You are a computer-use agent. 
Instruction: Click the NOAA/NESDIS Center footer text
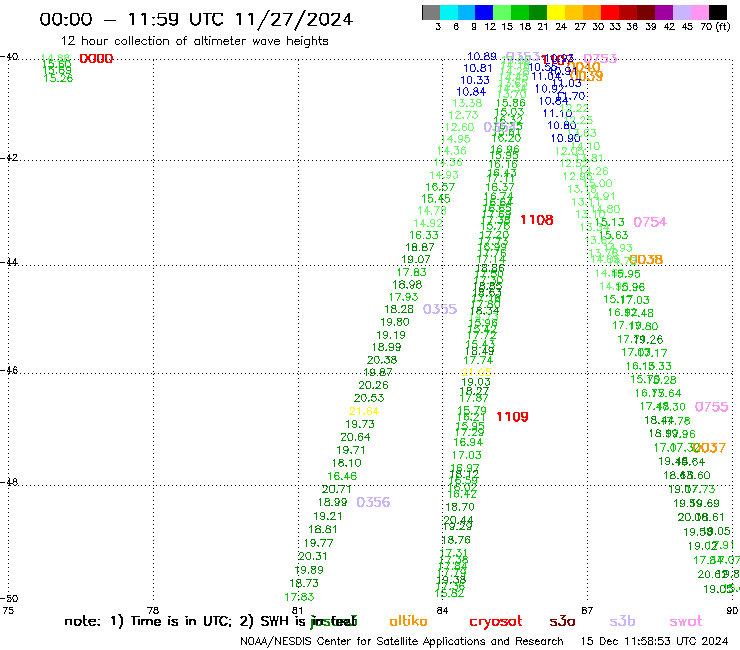point(402,642)
